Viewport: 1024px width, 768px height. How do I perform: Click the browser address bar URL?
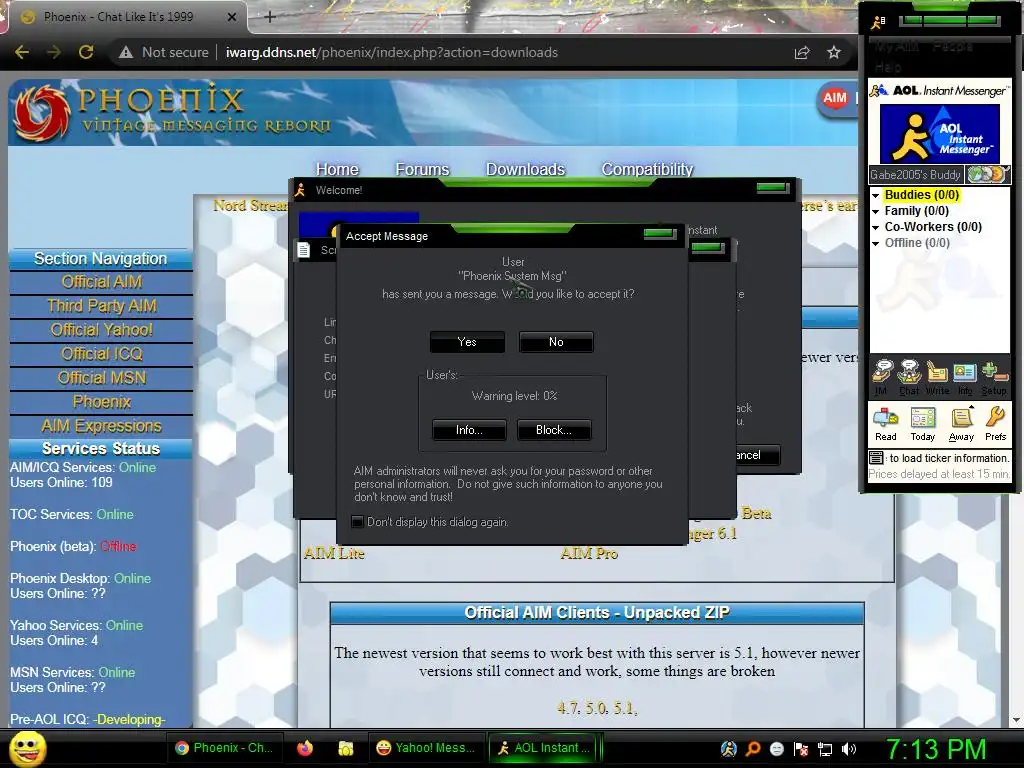(392, 52)
